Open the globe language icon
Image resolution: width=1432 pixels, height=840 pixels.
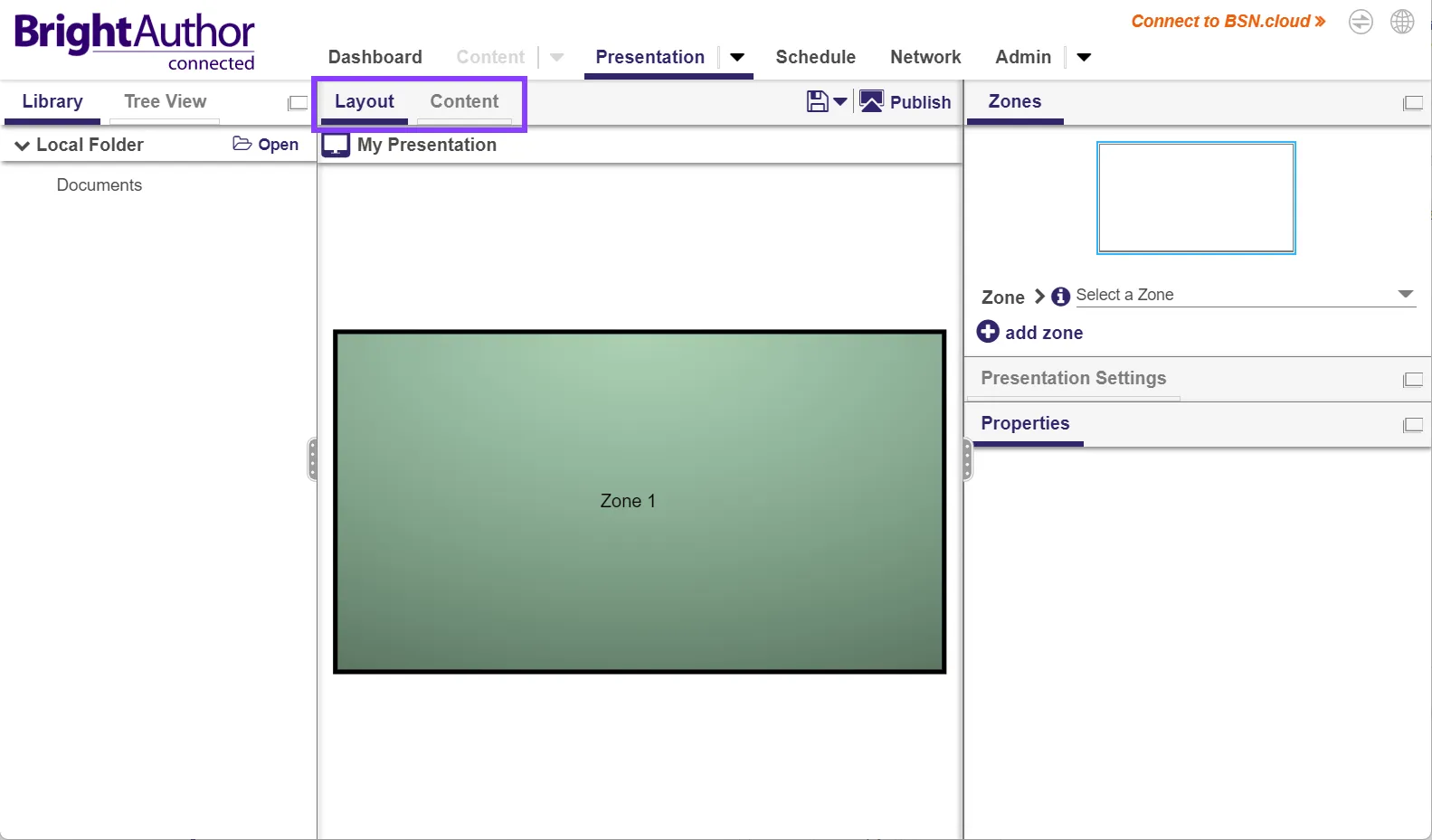1402,22
